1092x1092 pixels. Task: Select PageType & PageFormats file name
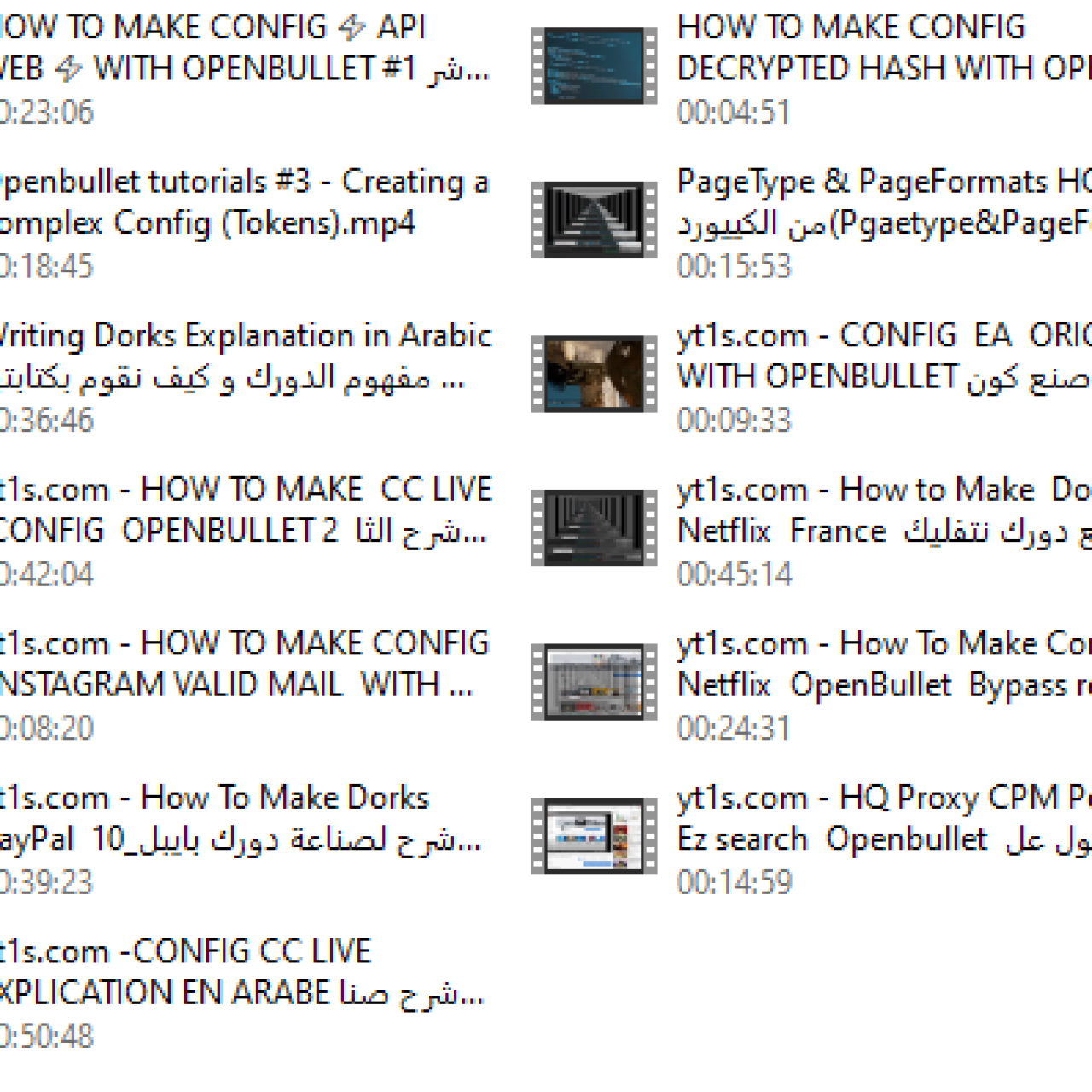point(884,202)
